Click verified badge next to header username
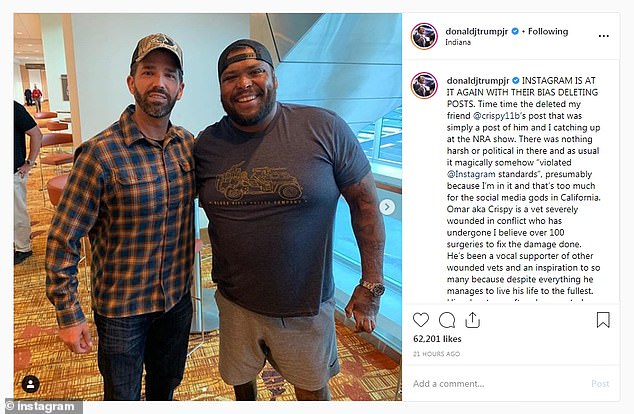This screenshot has width=634, height=414. point(516,31)
